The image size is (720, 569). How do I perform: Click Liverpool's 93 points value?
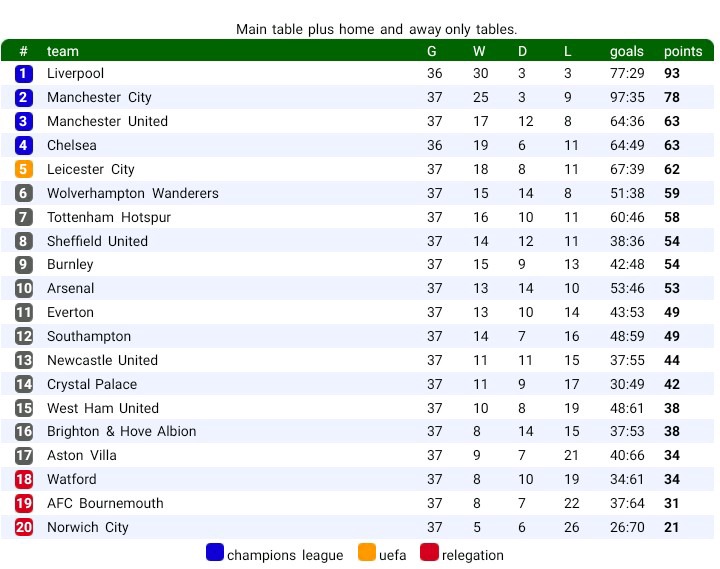671,74
